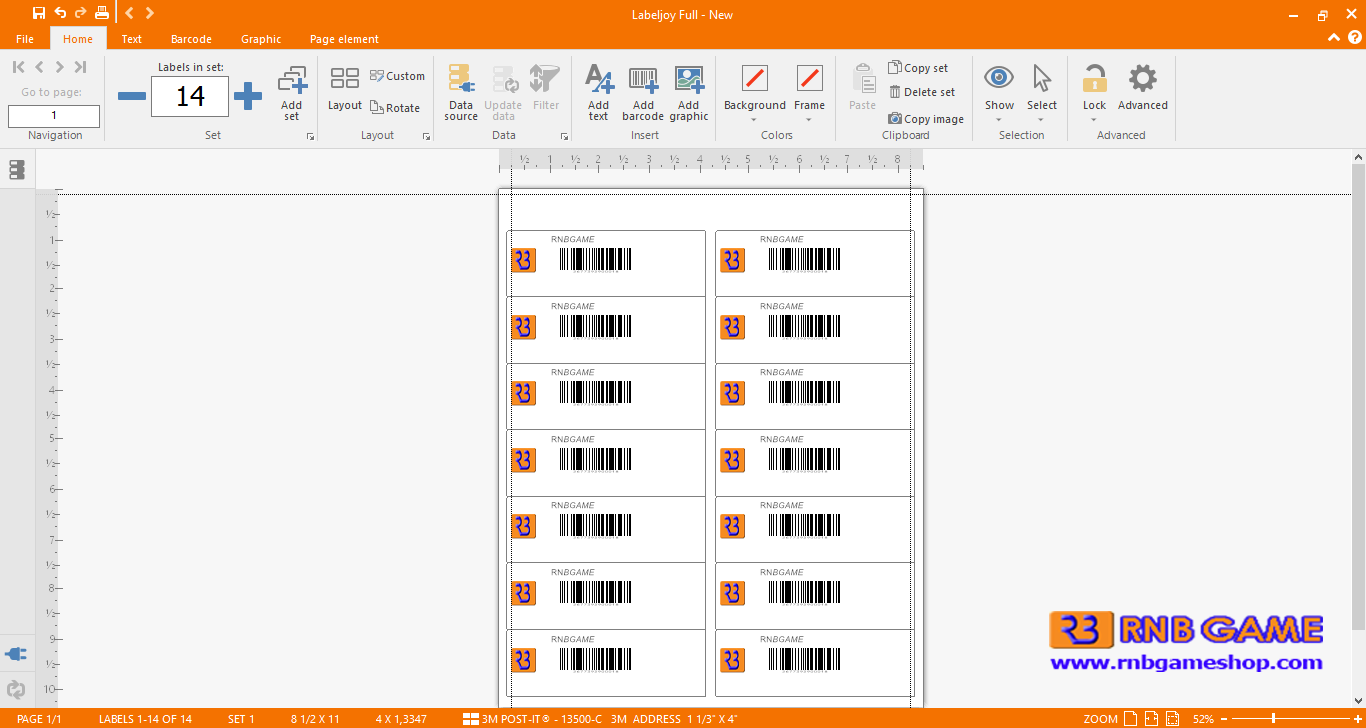Click the 4 X 1,3347 label size
Screen dimensions: 1366x728
pos(401,719)
